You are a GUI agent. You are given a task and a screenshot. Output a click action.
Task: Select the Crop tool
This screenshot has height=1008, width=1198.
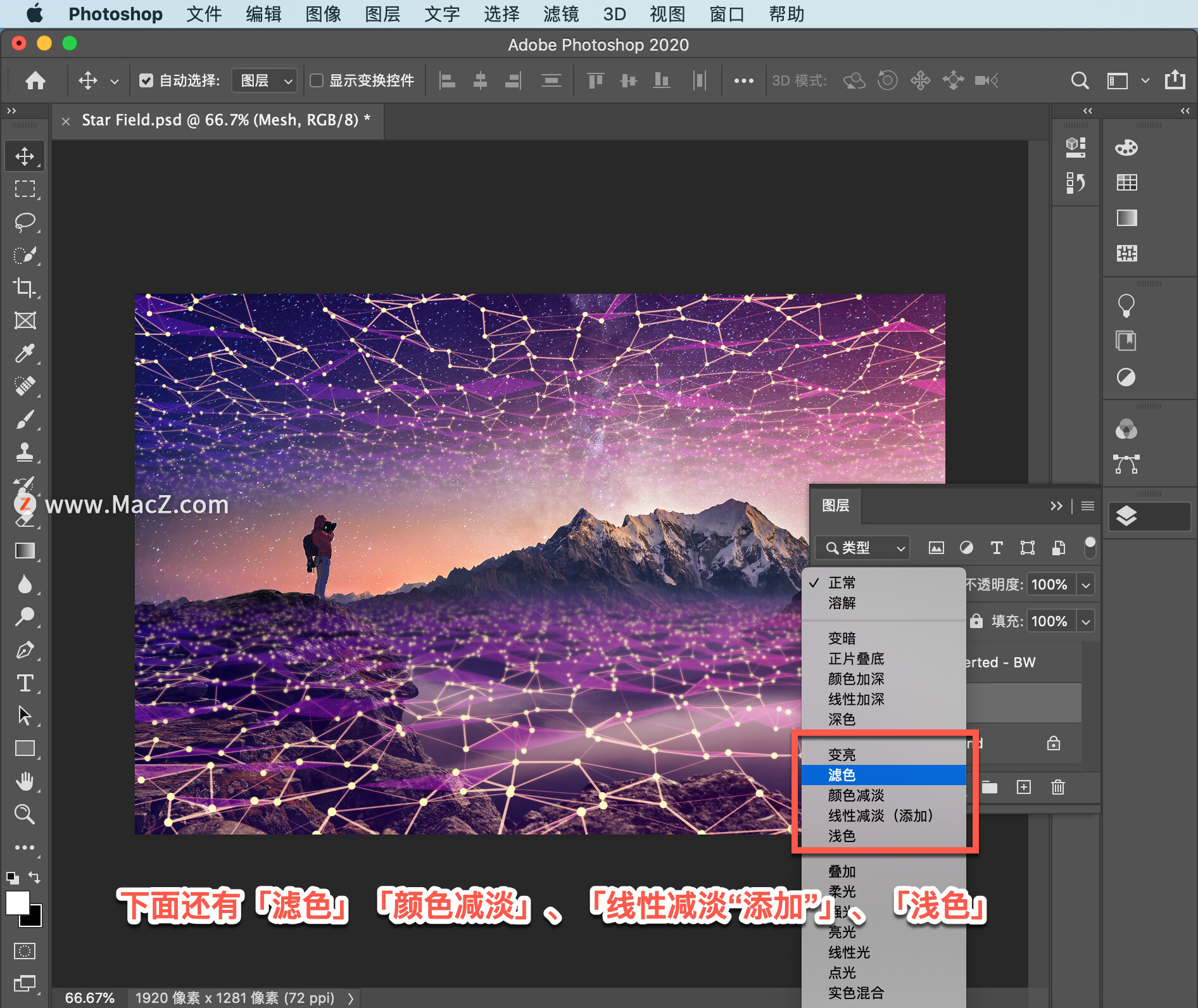(25, 287)
